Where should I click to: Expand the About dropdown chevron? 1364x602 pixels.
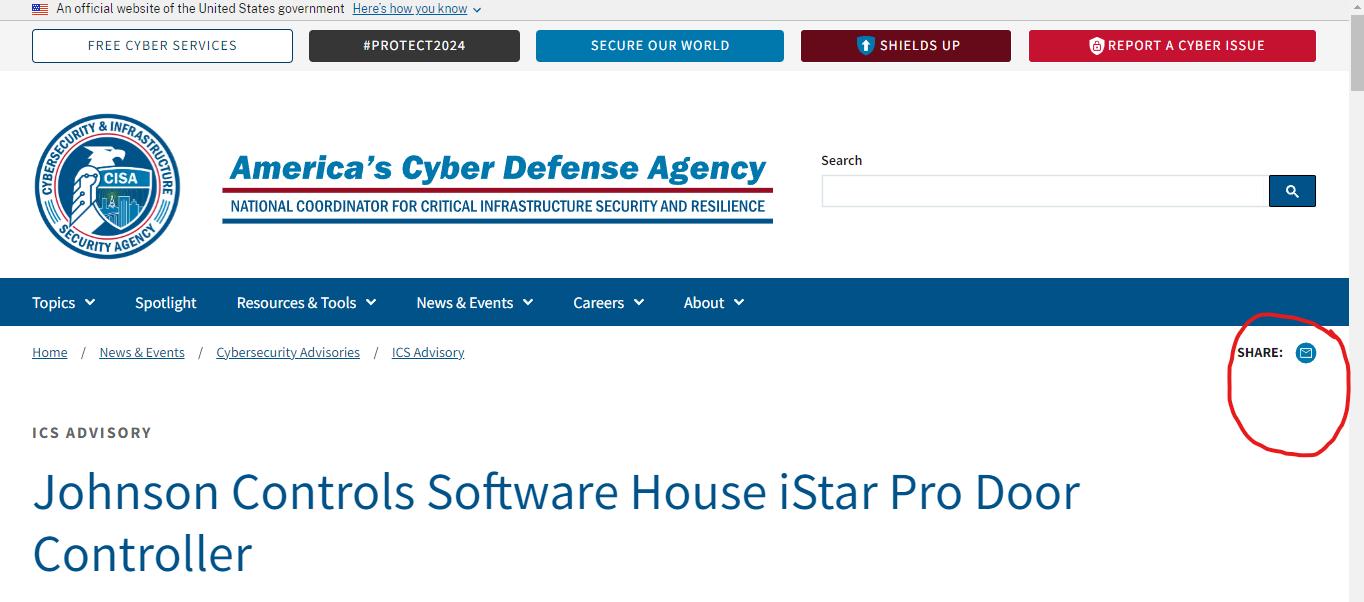point(739,302)
